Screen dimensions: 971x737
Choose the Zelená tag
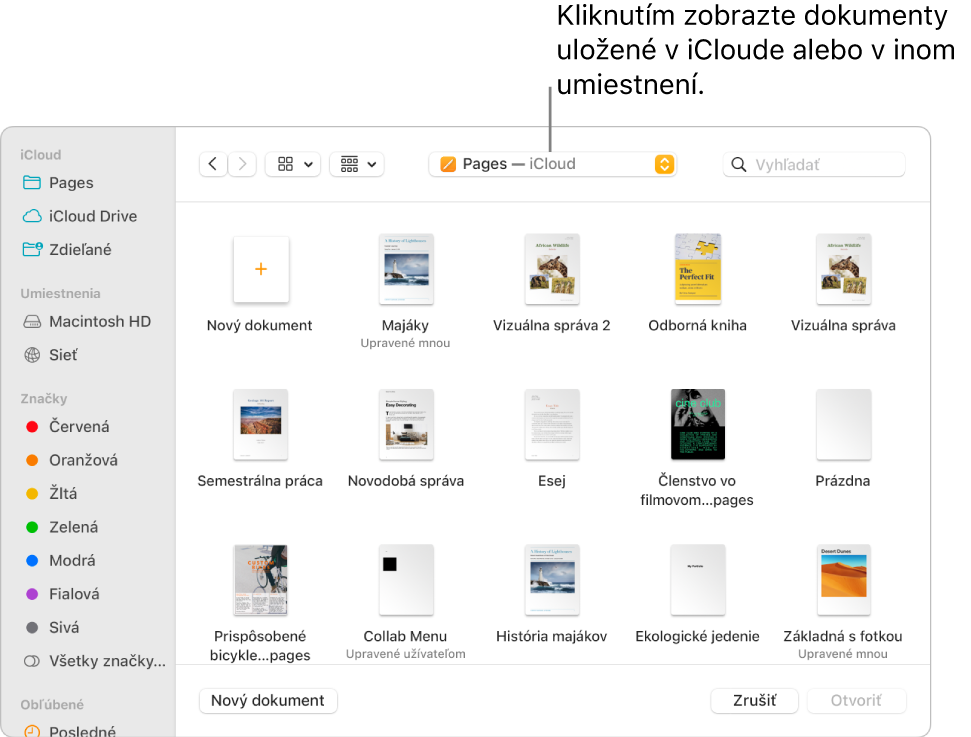[x=62, y=527]
